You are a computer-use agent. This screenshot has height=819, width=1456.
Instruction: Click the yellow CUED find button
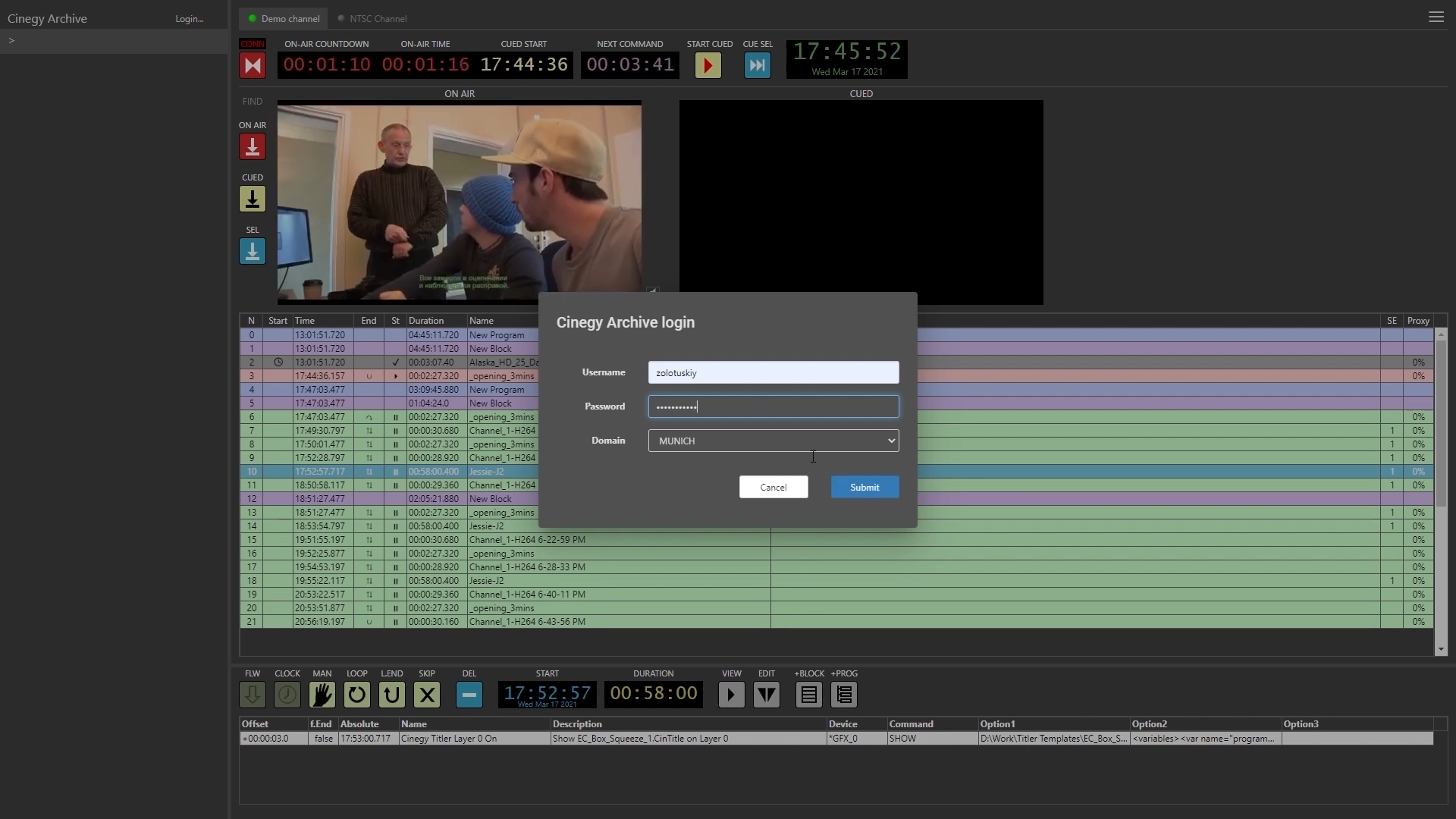253,199
